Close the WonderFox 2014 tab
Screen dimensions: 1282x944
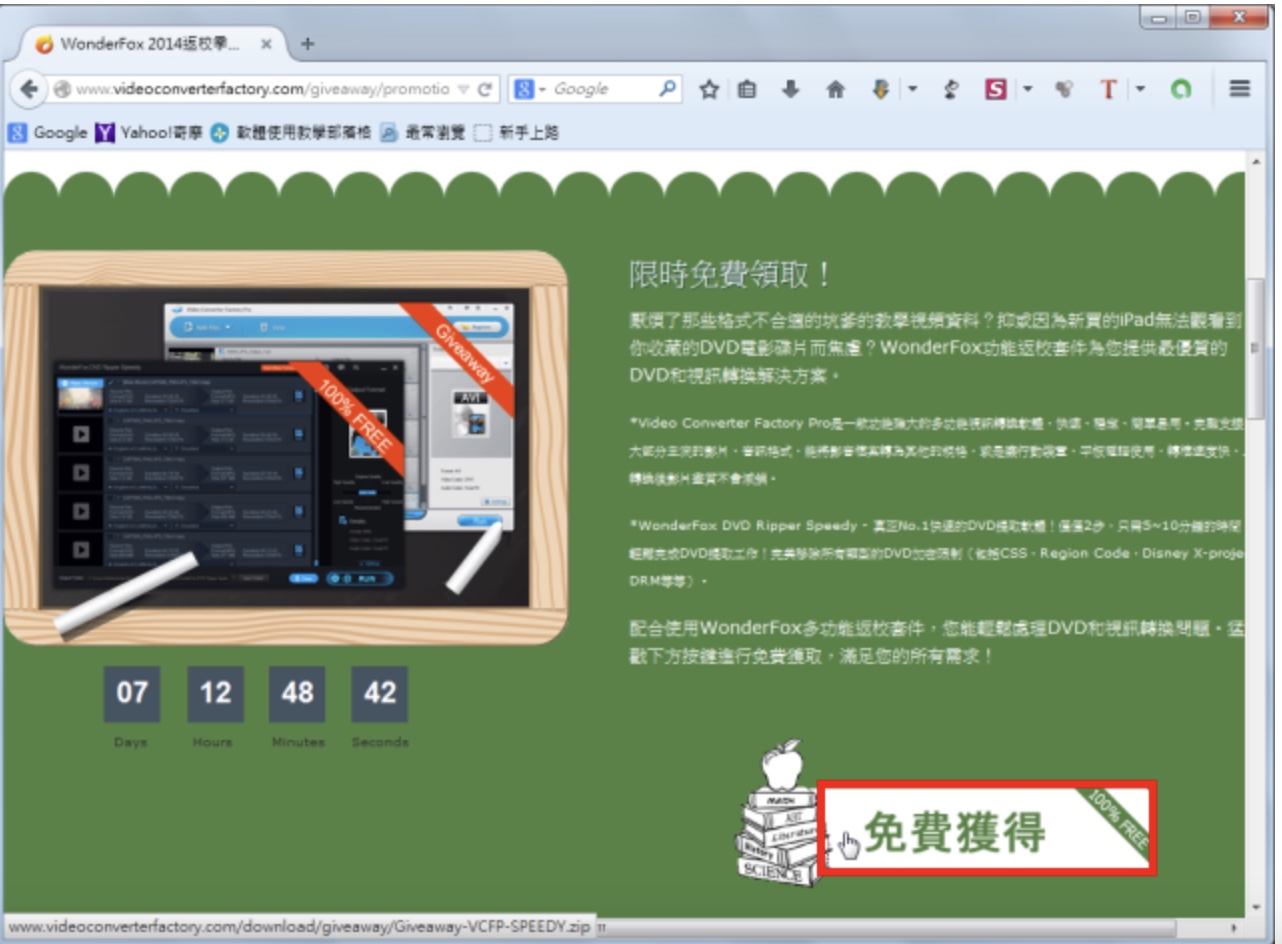pyautogui.click(x=266, y=44)
